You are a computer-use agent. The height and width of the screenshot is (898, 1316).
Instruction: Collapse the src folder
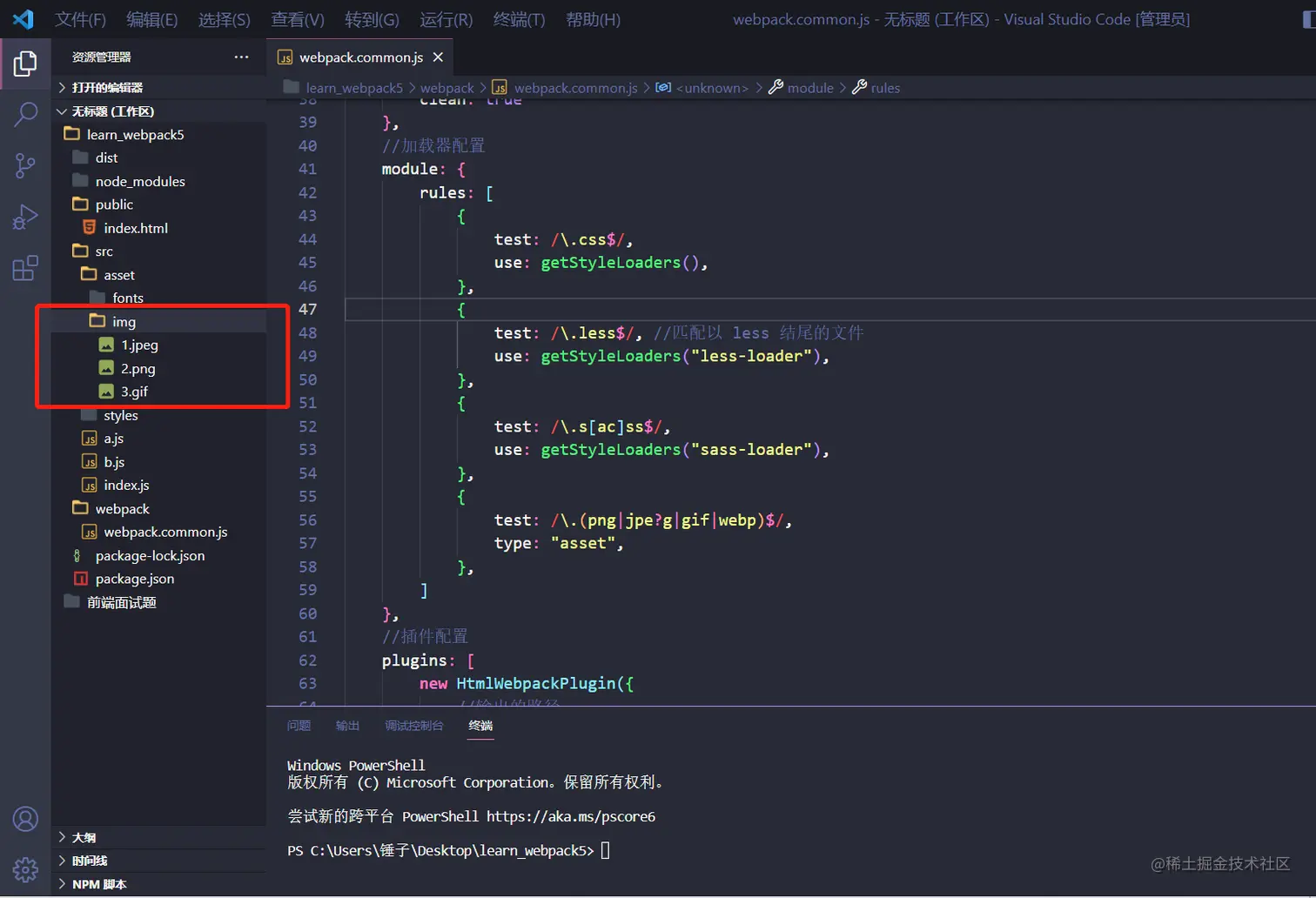point(158,251)
